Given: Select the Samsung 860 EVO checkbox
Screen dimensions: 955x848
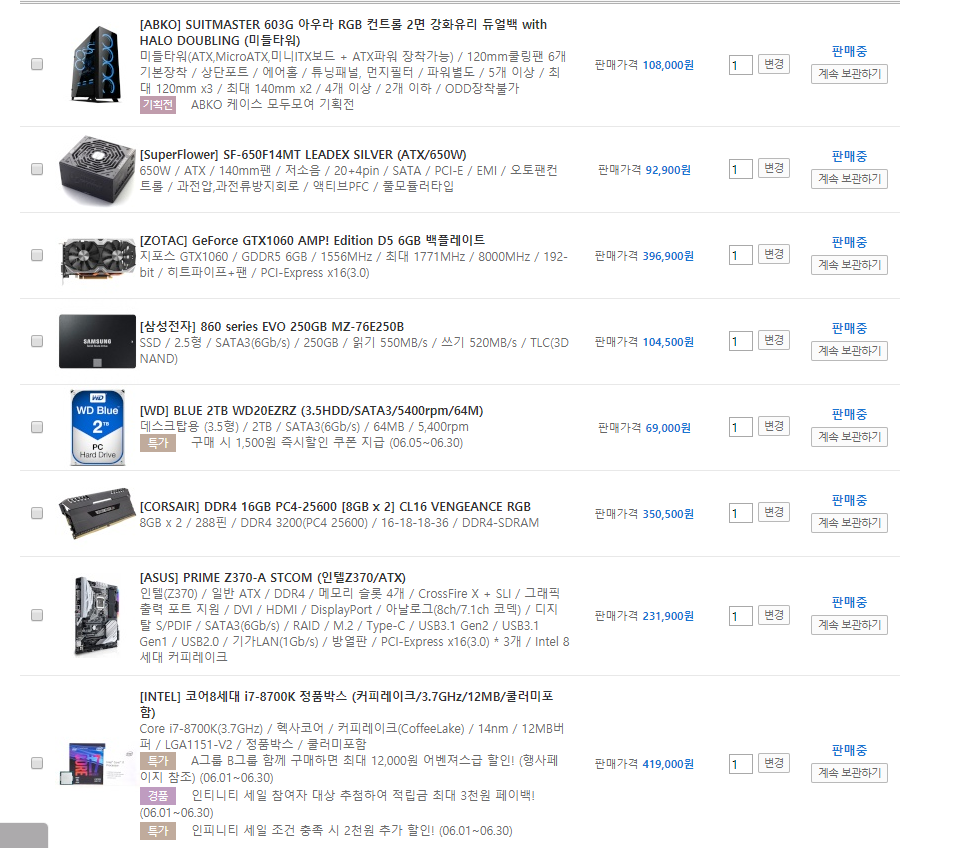Looking at the screenshot, I should [37, 341].
